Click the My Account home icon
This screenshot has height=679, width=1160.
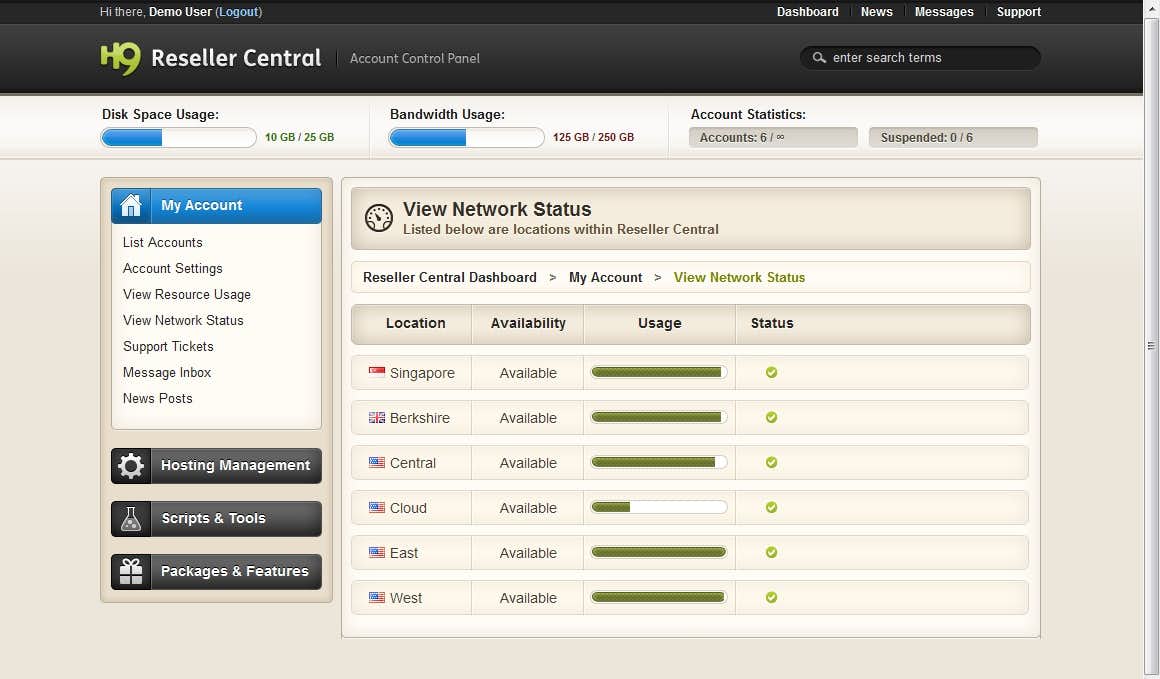click(131, 206)
